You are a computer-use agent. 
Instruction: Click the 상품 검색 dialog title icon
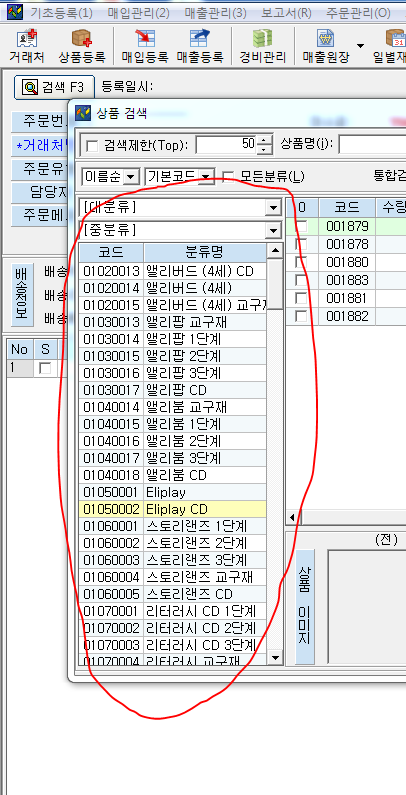(x=83, y=113)
